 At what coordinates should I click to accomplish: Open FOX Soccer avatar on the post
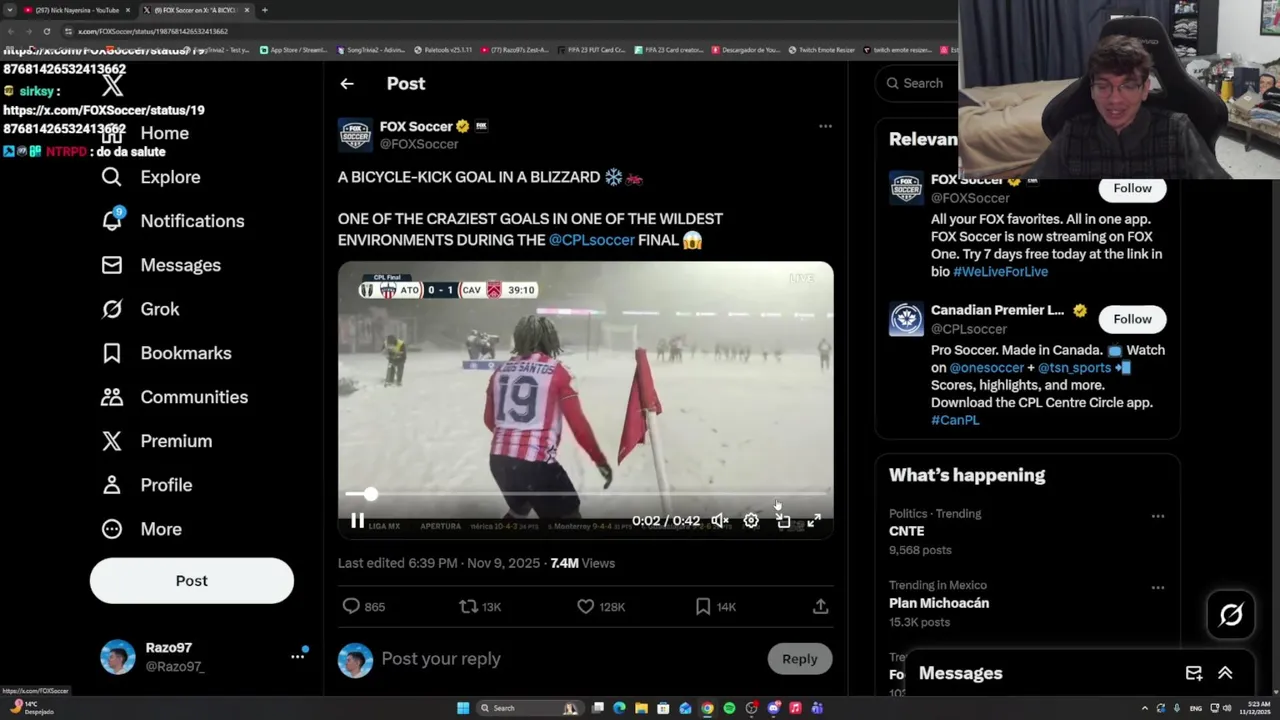355,135
